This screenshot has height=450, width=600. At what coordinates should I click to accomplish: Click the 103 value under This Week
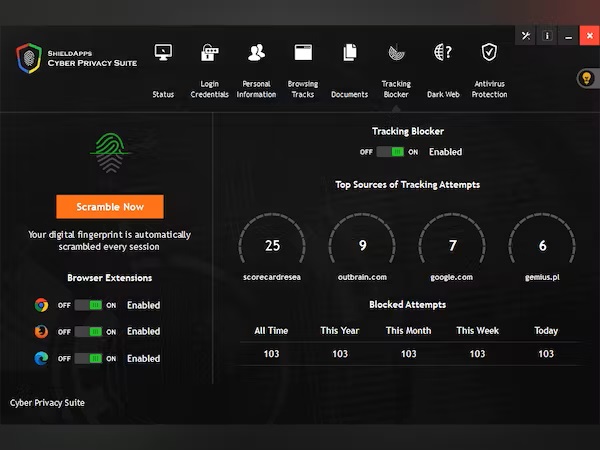click(478, 354)
